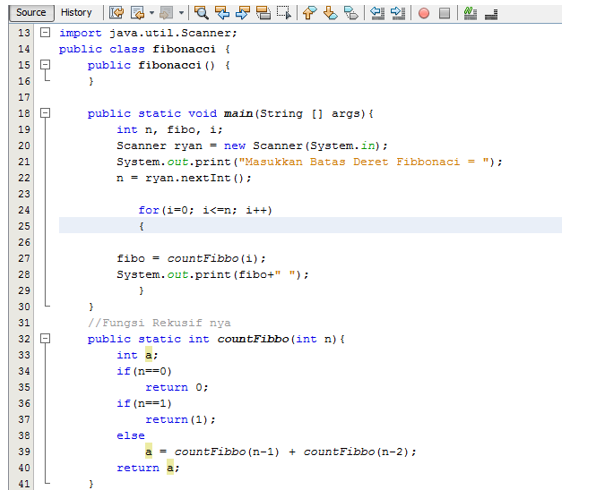Screen dimensions: 602x501
Task: Collapse the countFibbo method fold on line 32
Action: [45, 338]
